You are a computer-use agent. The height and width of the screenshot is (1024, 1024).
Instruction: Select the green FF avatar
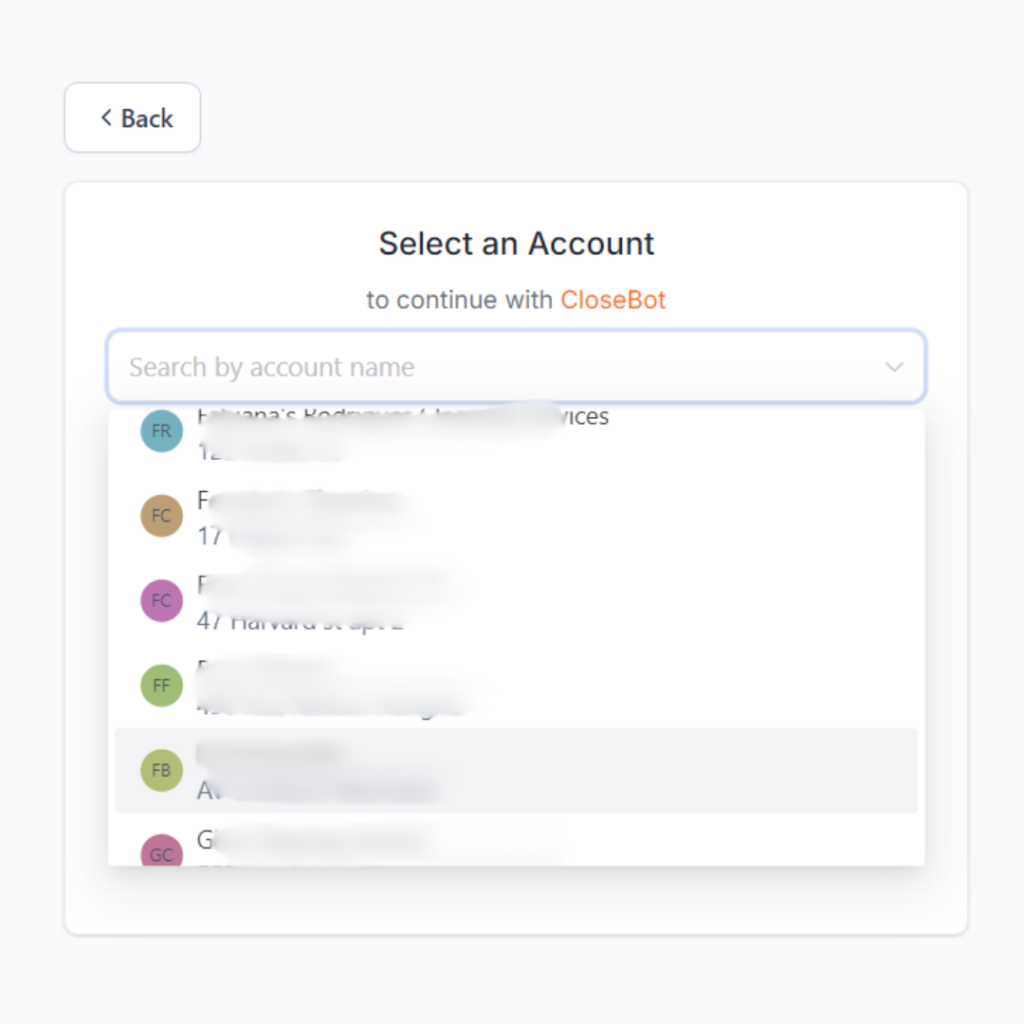pyautogui.click(x=161, y=686)
